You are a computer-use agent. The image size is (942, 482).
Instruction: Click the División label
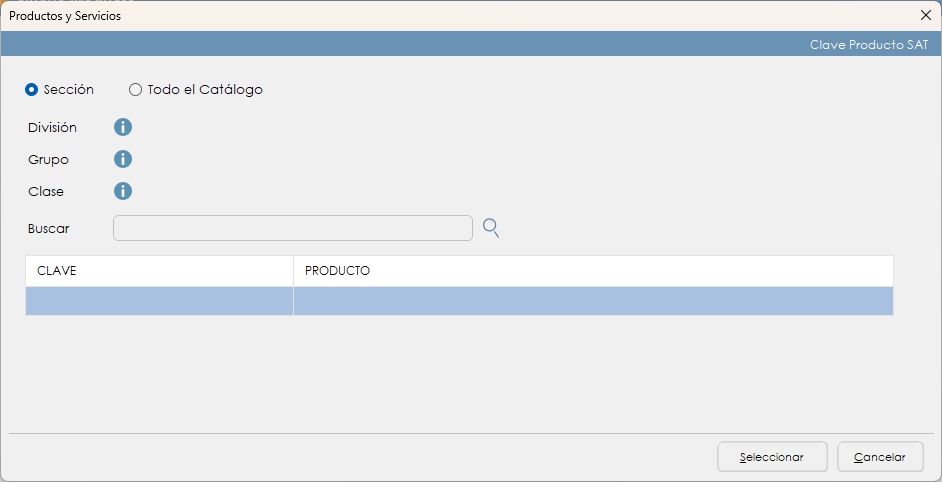click(52, 127)
